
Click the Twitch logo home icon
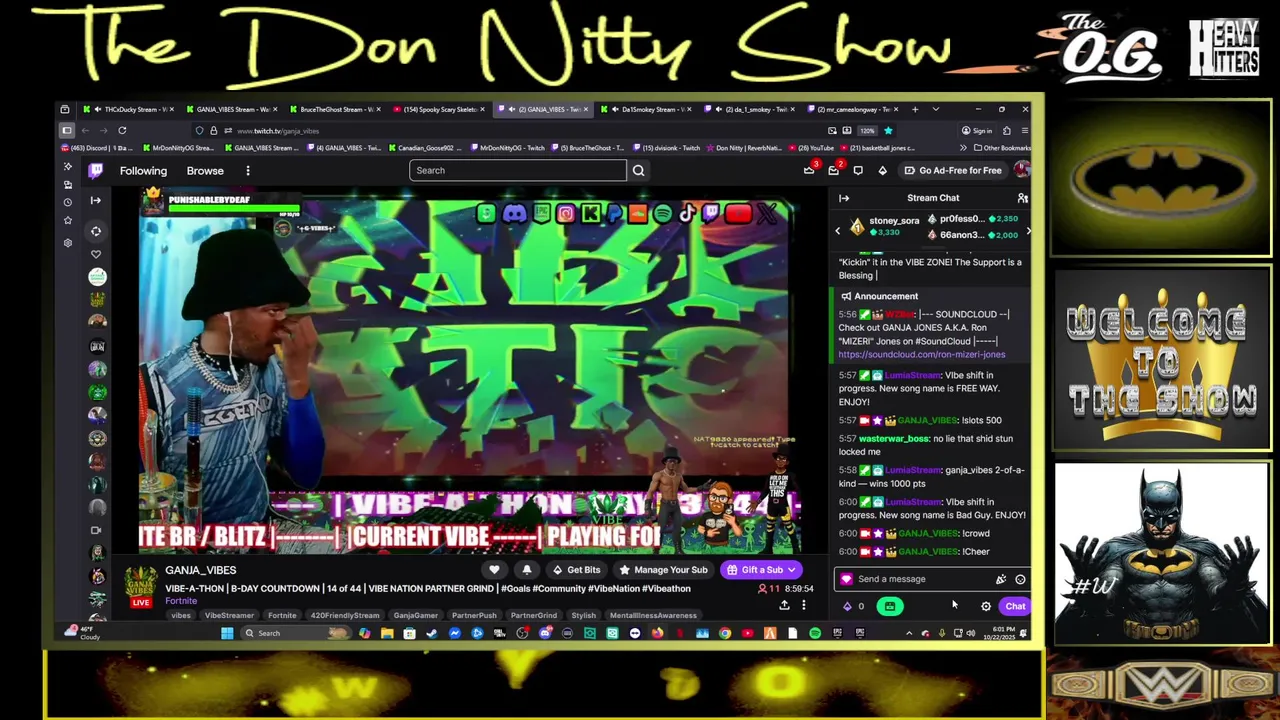[96, 171]
